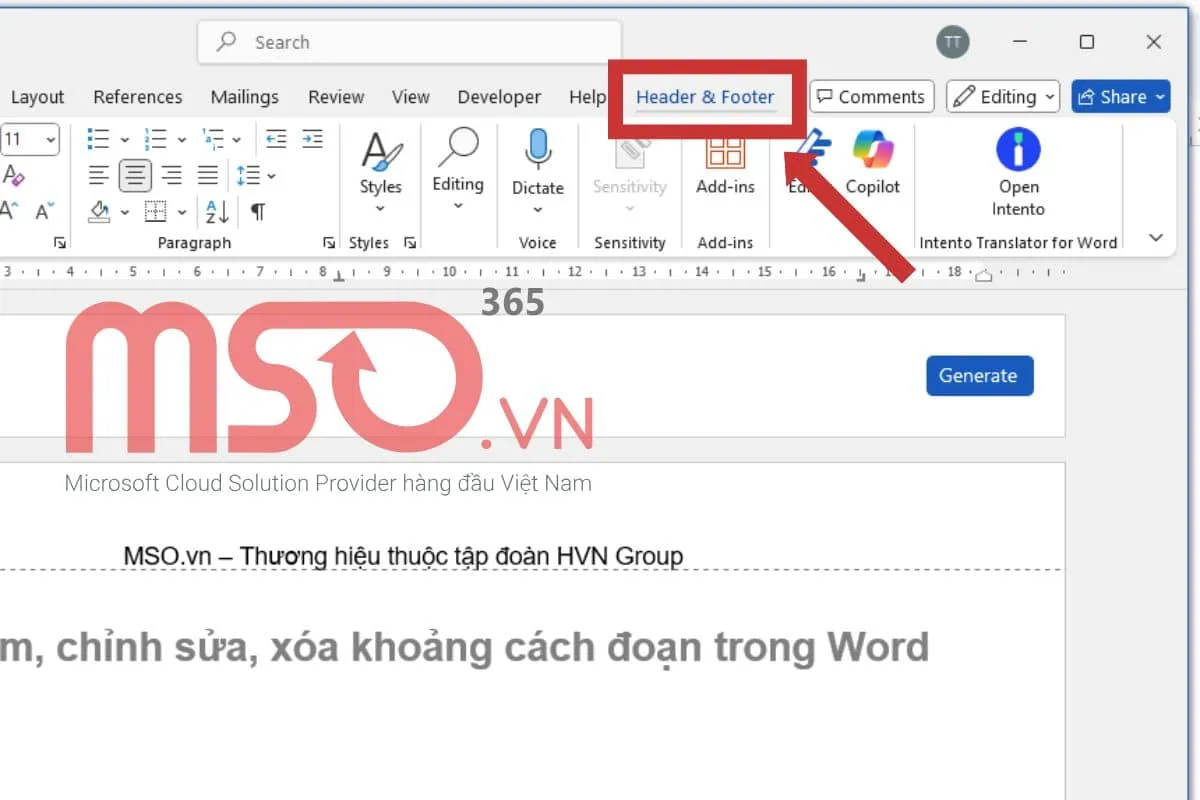Click the Clear All Formatting icon
This screenshot has height=800, width=1200.
[14, 176]
